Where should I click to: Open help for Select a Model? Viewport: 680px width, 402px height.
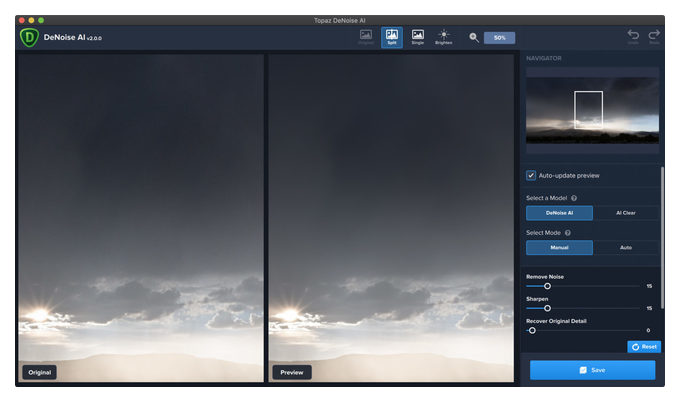[x=574, y=198]
